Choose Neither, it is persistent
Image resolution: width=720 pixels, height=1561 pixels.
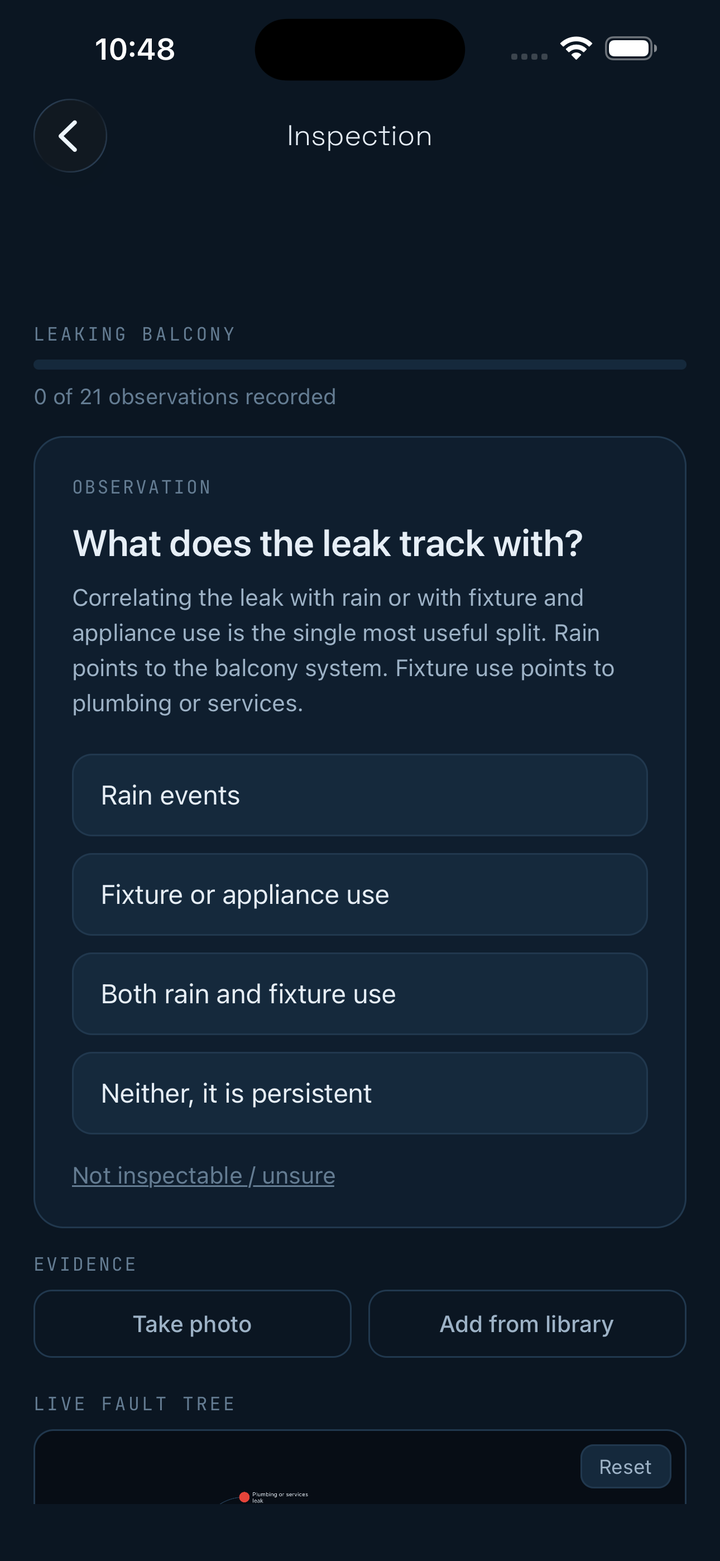point(360,1093)
